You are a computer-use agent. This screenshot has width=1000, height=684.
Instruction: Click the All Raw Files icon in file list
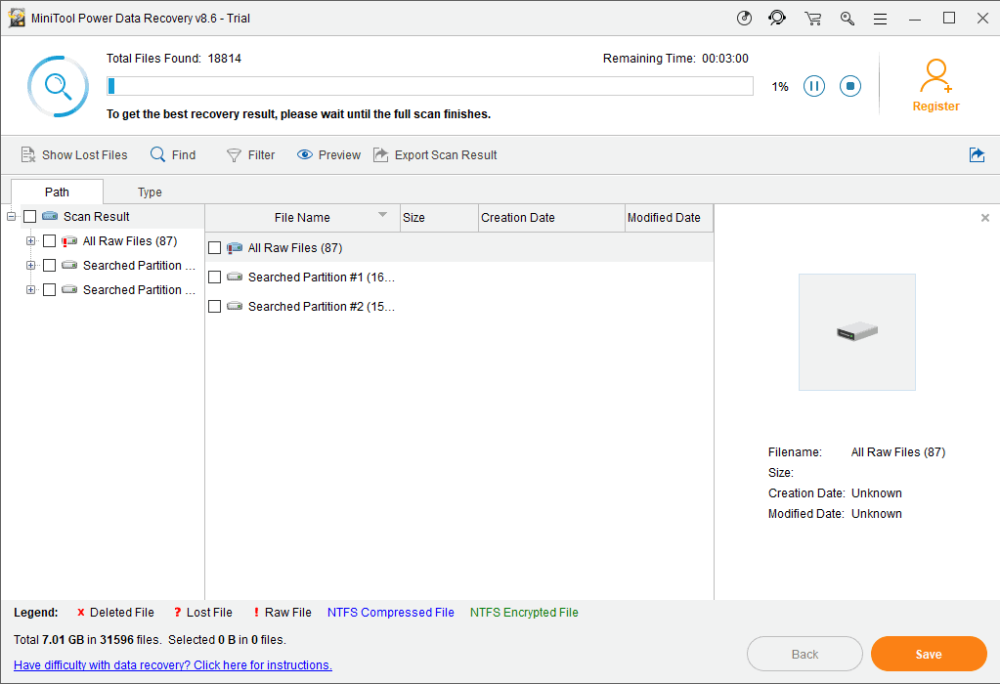(235, 247)
